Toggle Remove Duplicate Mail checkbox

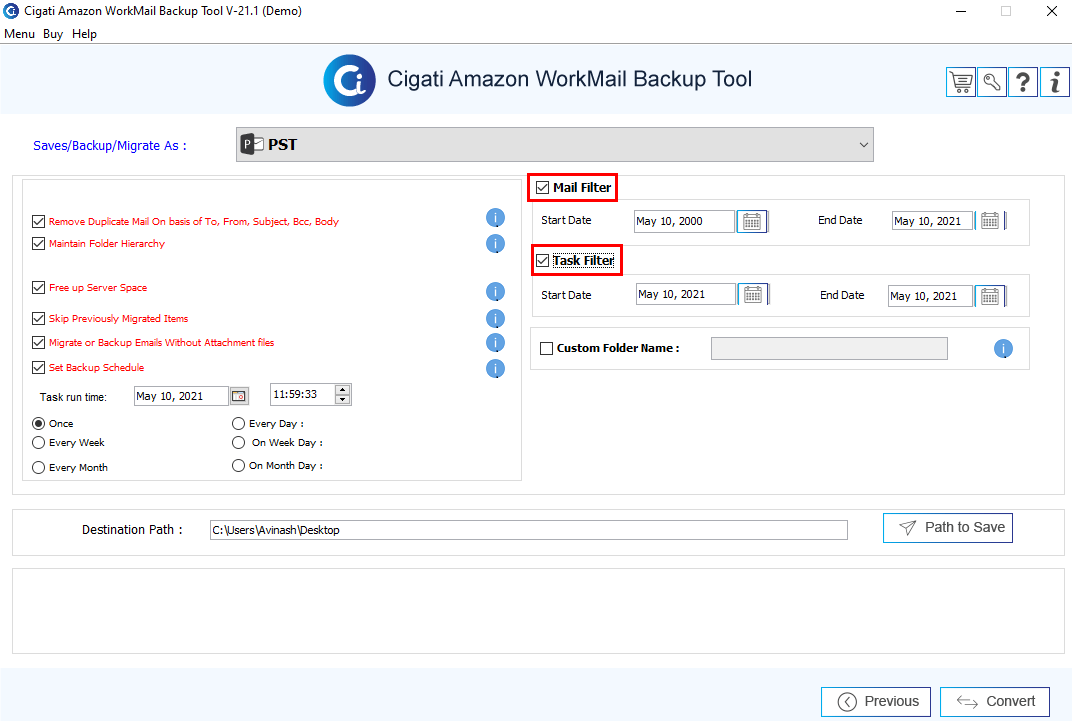(38, 221)
